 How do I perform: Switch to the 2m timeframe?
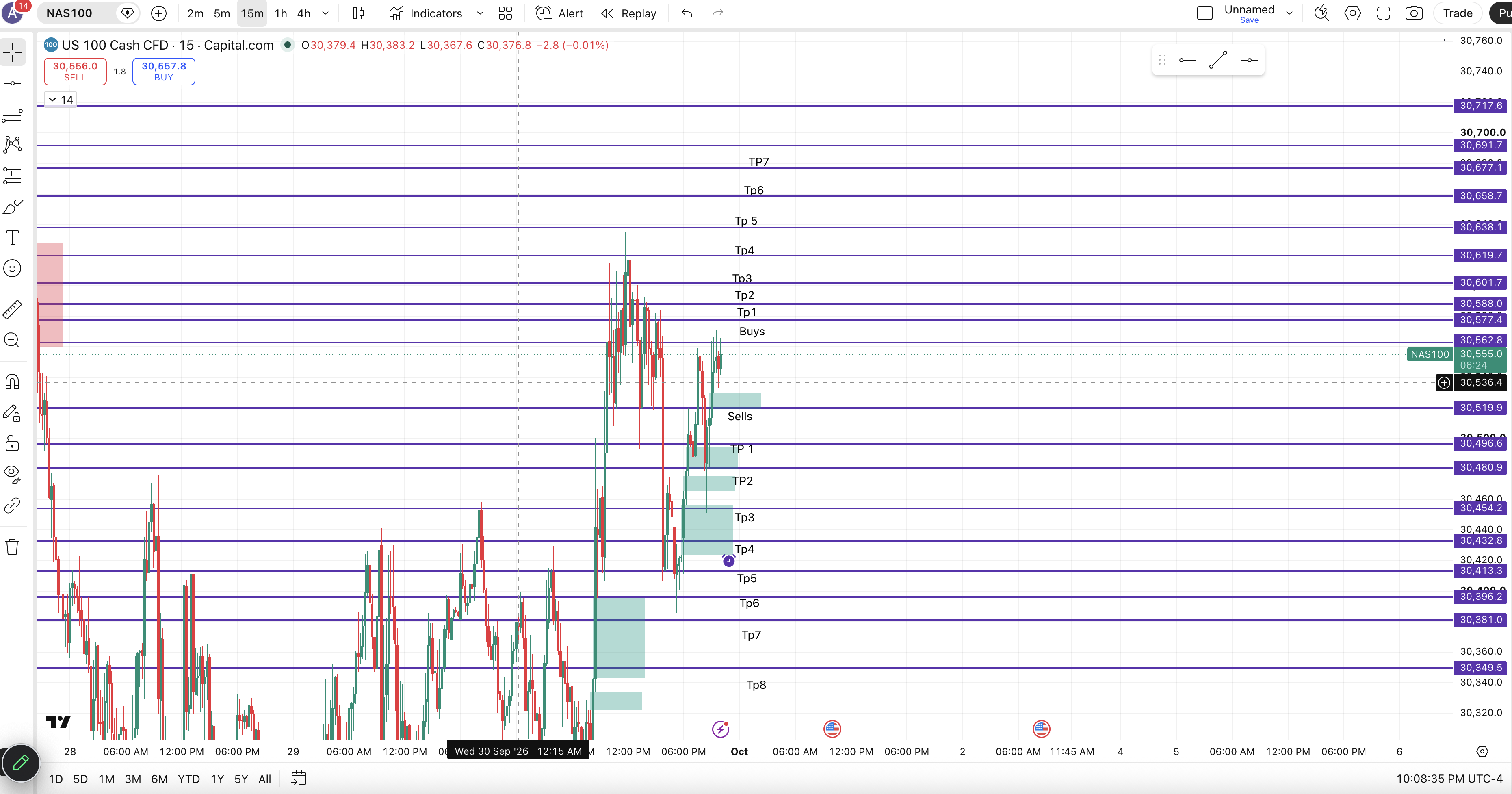point(195,13)
